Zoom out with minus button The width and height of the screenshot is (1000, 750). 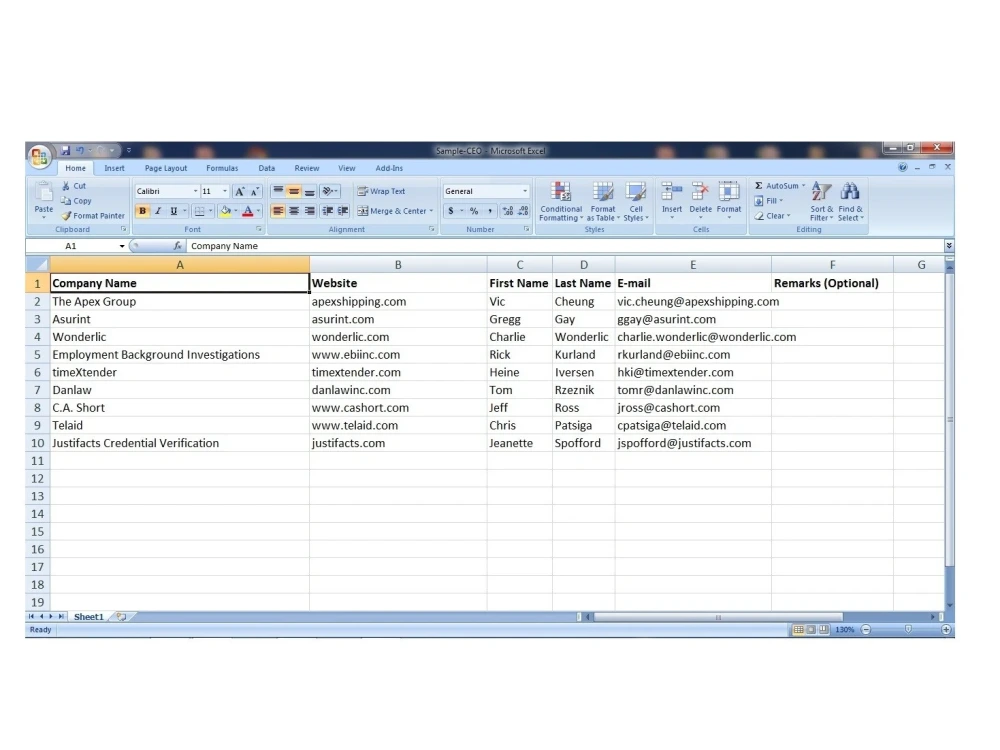tap(865, 629)
